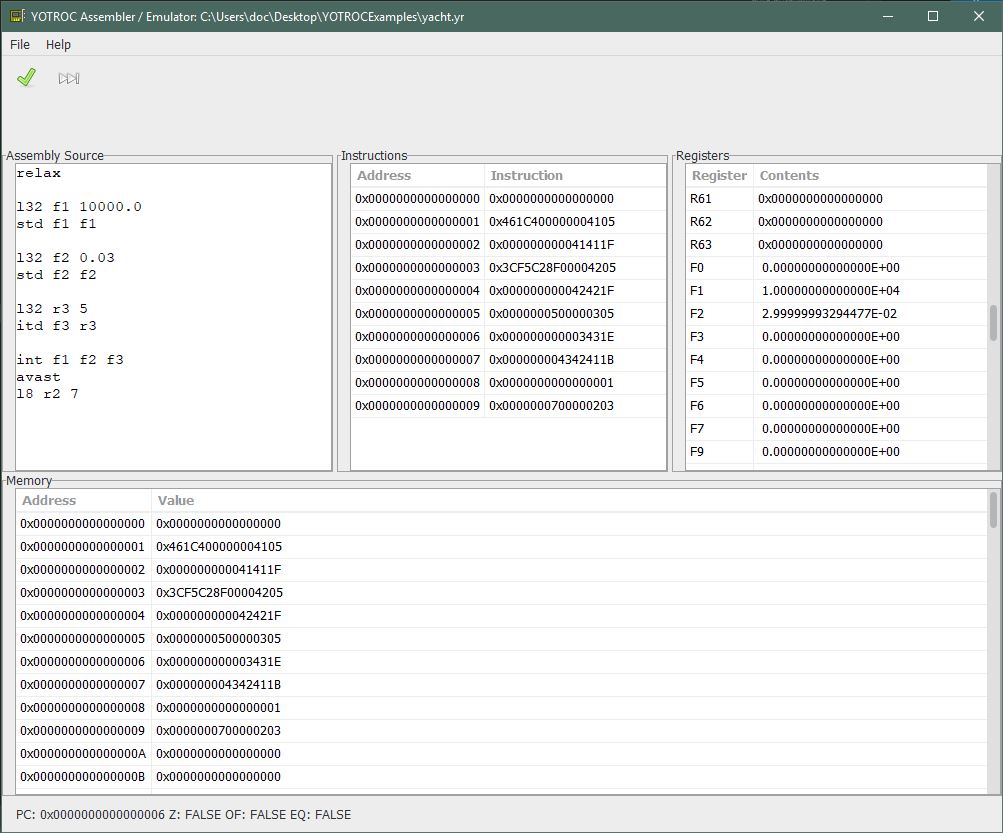Click the source line 'l32 r3 5'
Image resolution: width=1003 pixels, height=833 pixels.
click(x=52, y=309)
